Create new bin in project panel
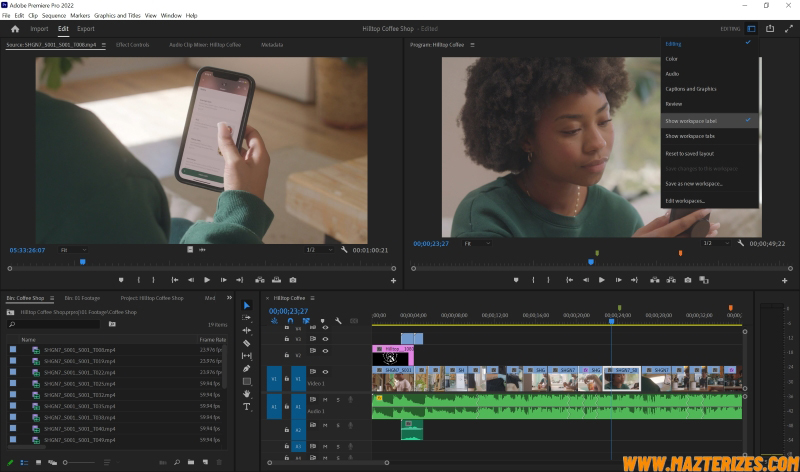The image size is (800, 472). coord(191,462)
